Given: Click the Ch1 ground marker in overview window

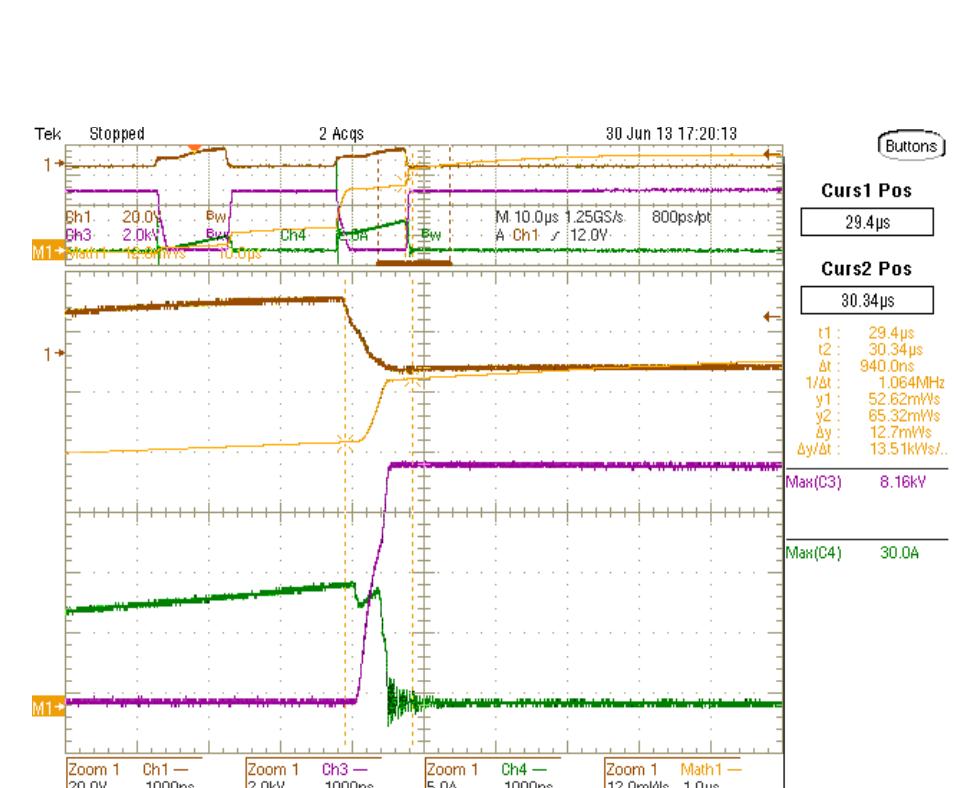Looking at the screenshot, I should pos(53,164).
